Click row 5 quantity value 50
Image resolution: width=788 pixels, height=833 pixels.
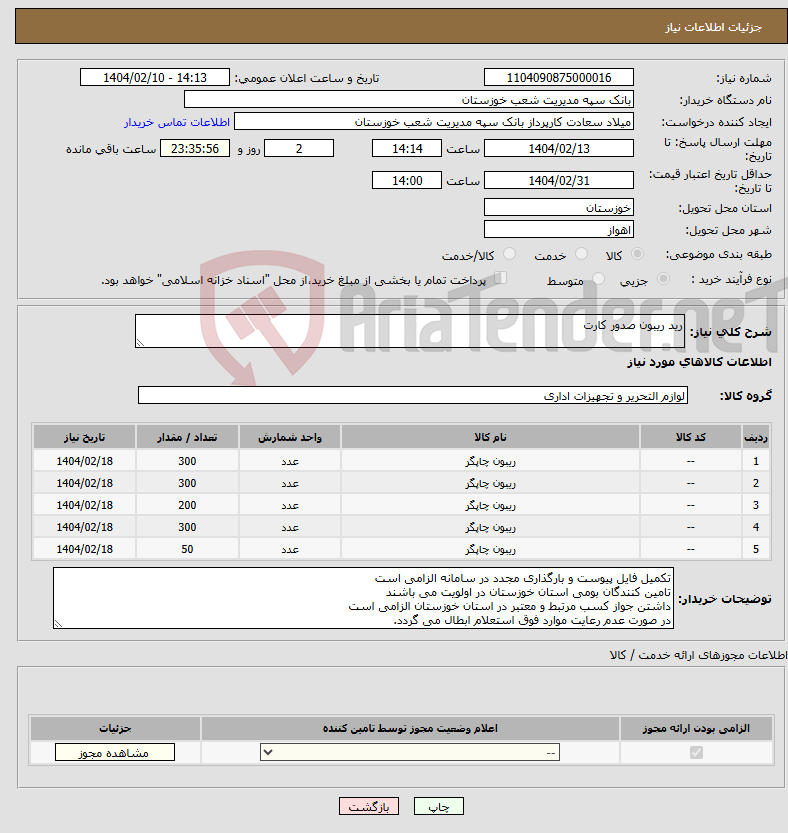tap(187, 549)
